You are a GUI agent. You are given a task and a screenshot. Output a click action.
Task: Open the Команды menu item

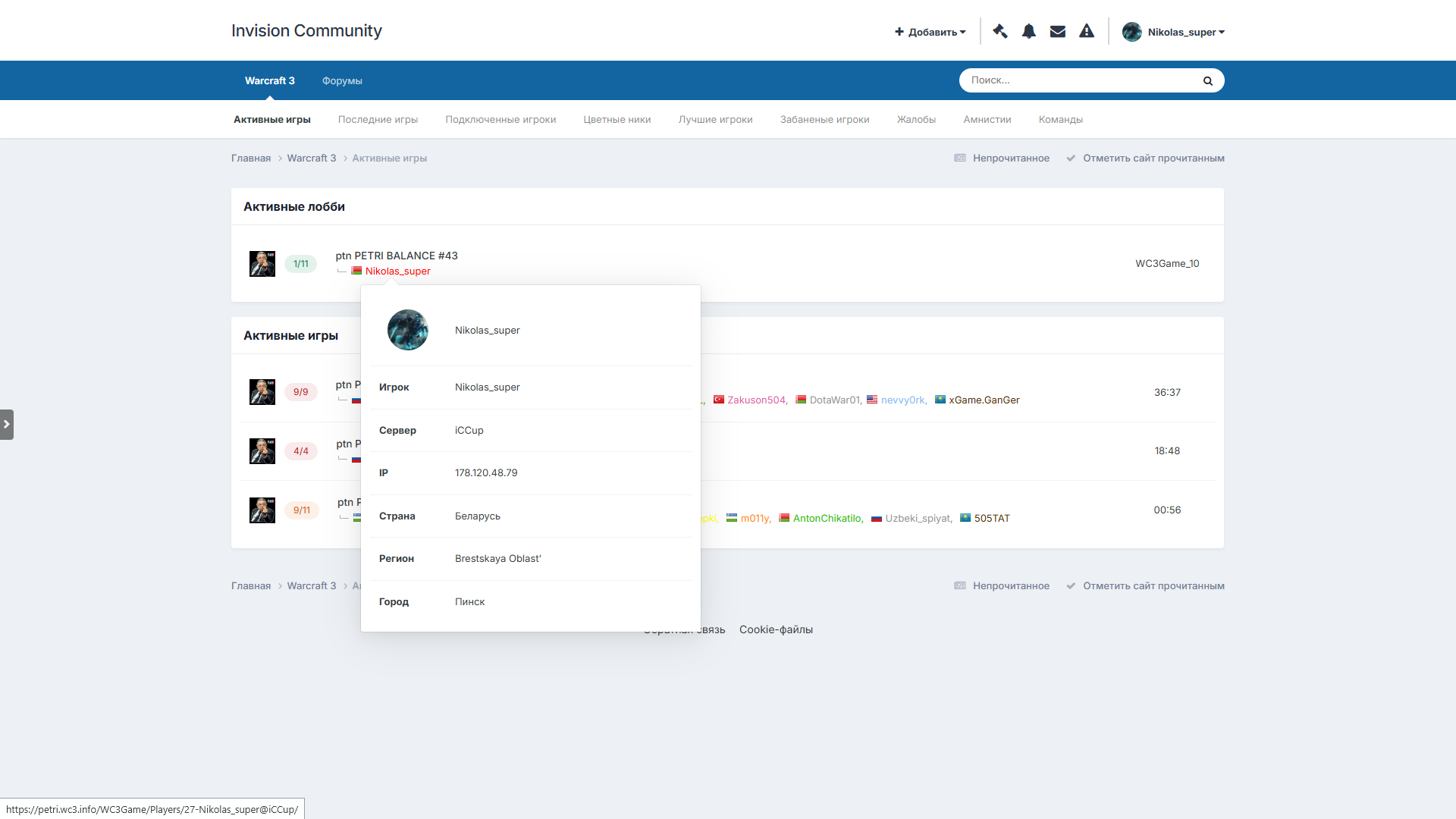pyautogui.click(x=1060, y=119)
